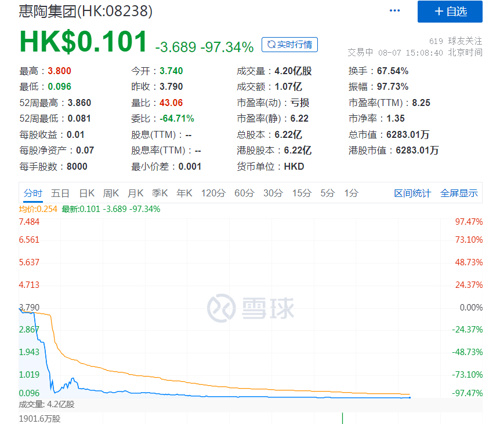Click the 交易中 timestamp text

tap(415, 53)
